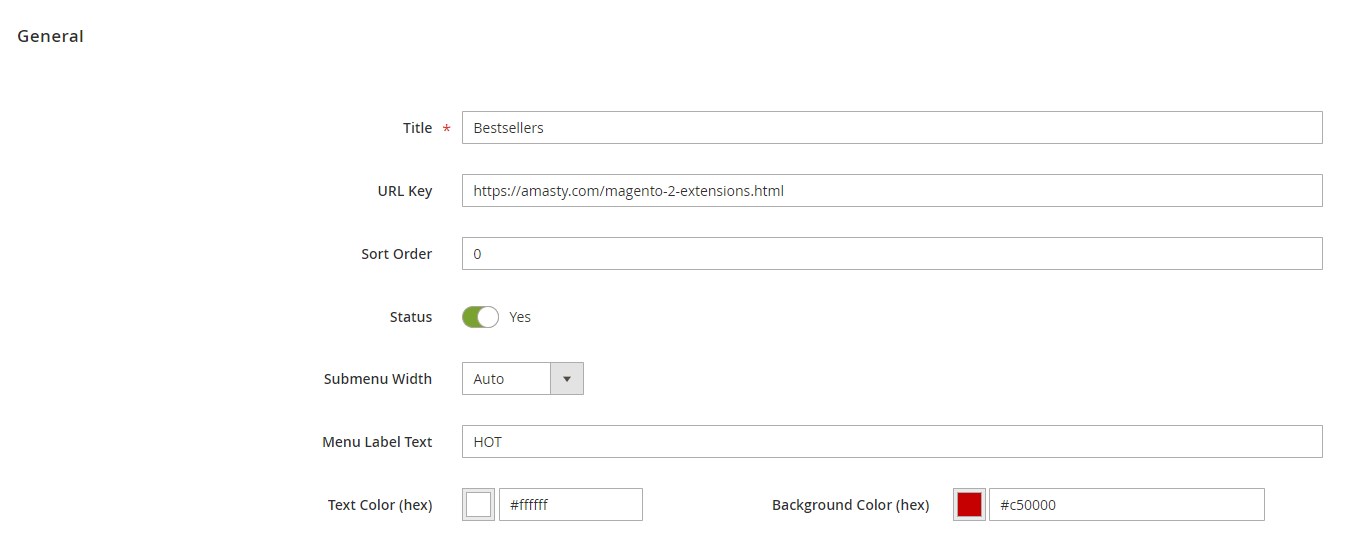Image resolution: width=1348 pixels, height=546 pixels.
Task: Focus the URL Key input field
Action: (891, 191)
